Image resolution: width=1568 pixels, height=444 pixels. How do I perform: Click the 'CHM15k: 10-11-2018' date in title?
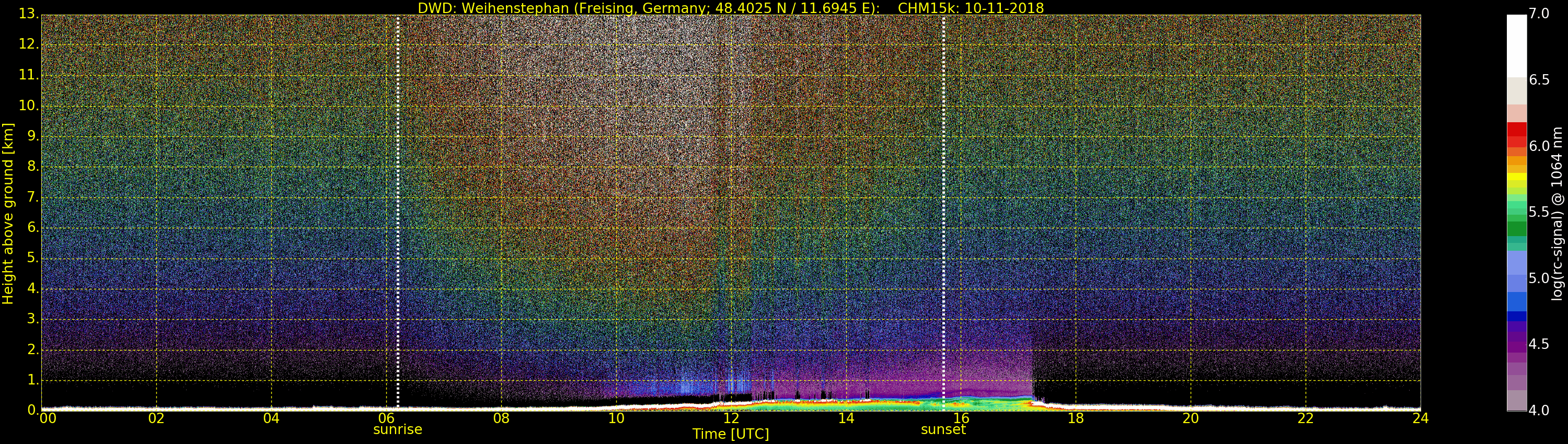970,8
